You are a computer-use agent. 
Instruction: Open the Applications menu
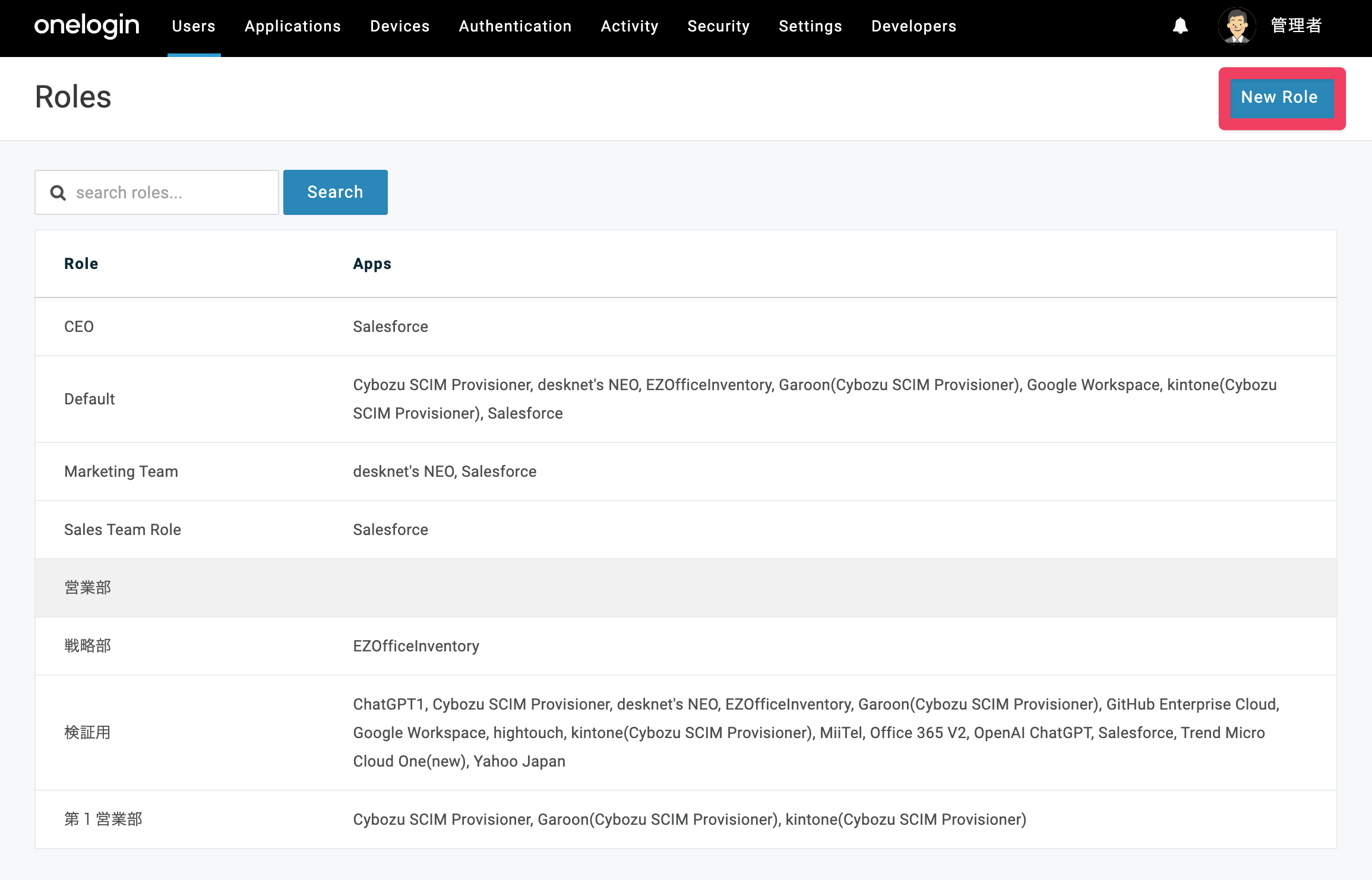293,26
